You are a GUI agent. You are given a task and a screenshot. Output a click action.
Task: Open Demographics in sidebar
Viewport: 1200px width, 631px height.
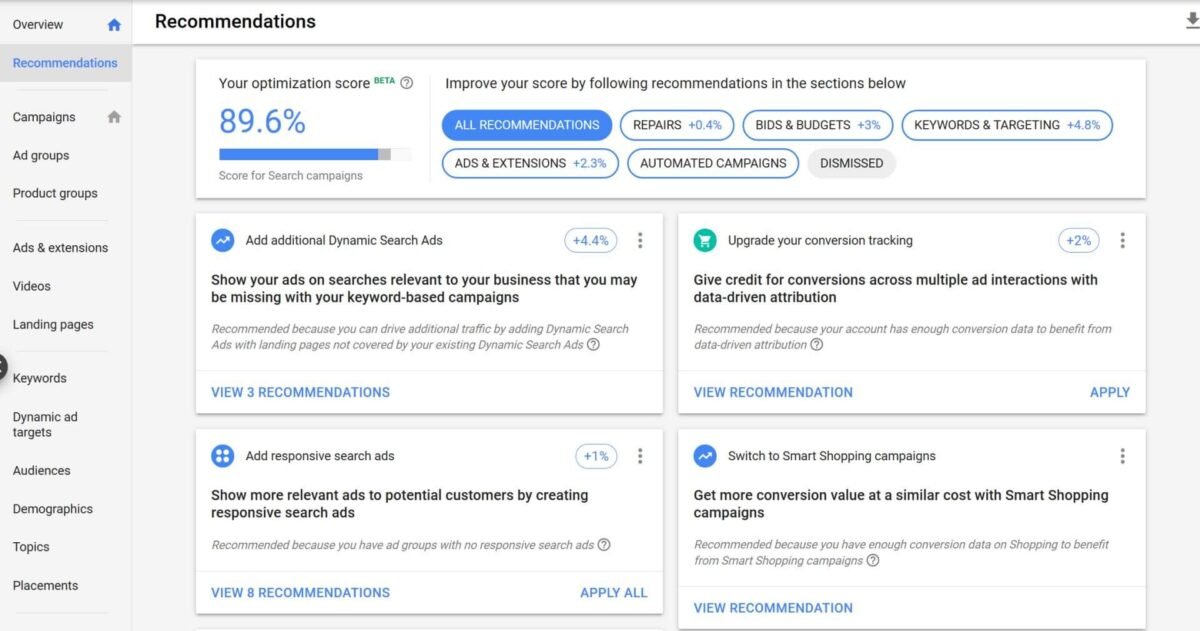click(x=52, y=509)
